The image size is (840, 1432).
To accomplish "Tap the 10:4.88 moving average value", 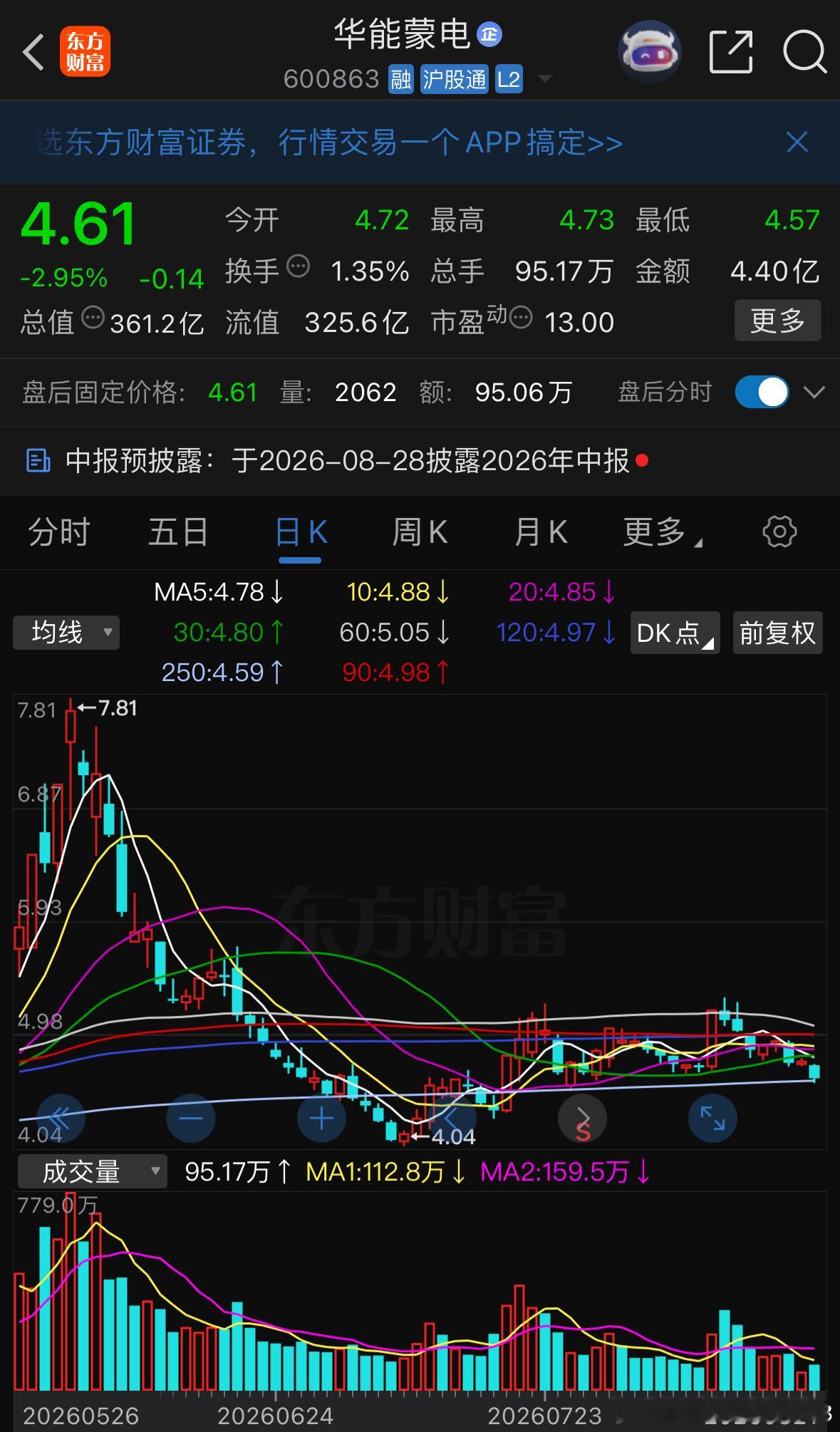I will coord(399,592).
